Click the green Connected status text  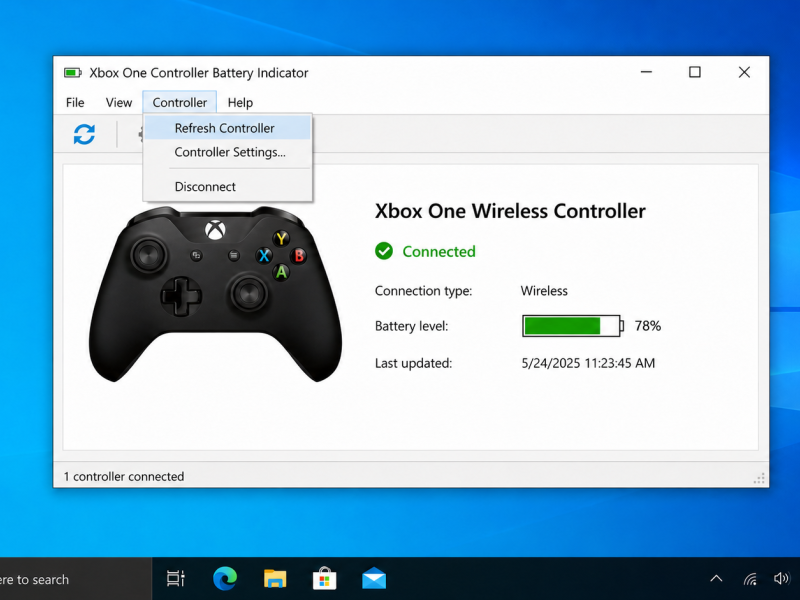click(439, 252)
